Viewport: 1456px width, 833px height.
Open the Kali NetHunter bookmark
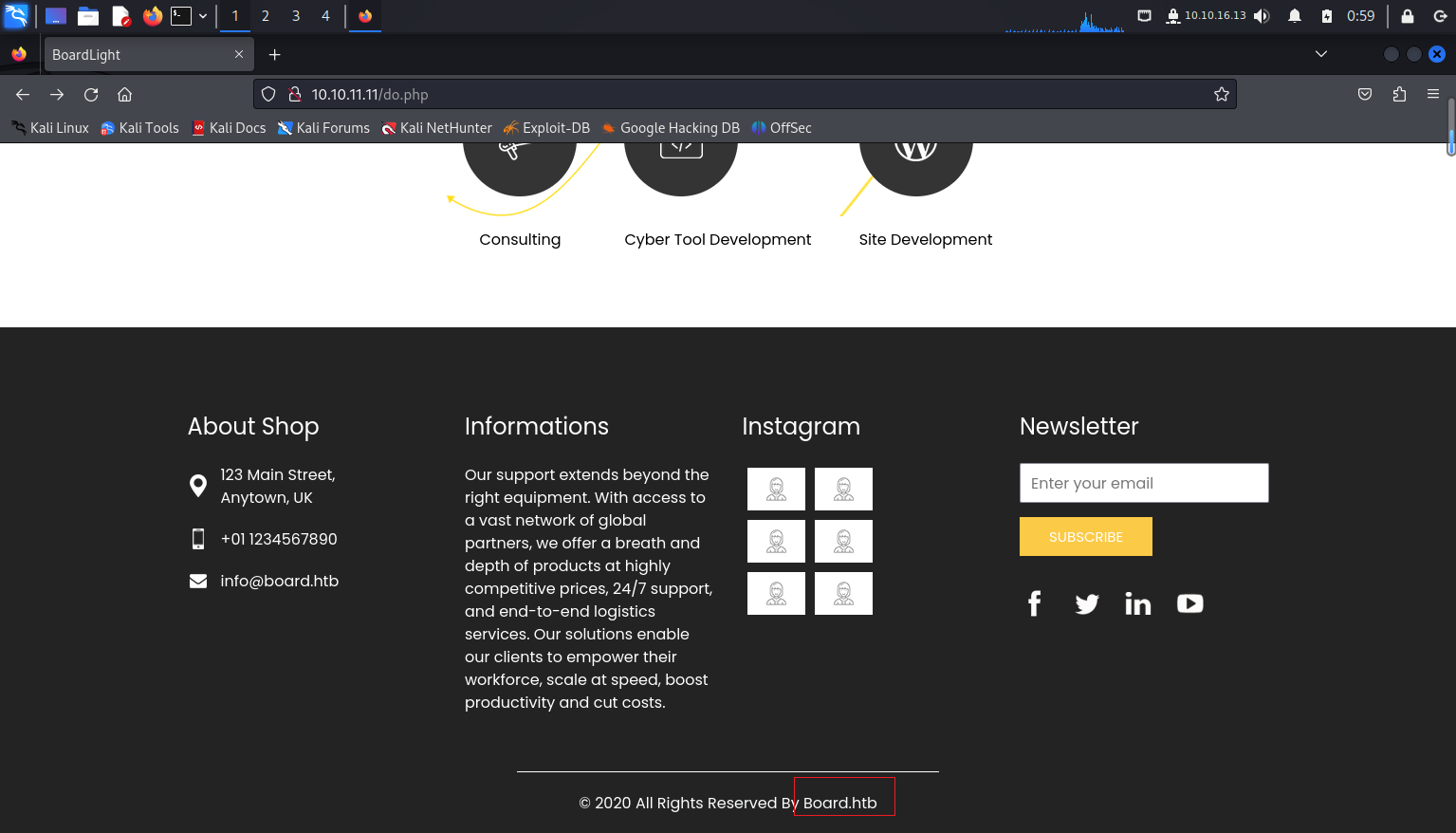pos(436,127)
